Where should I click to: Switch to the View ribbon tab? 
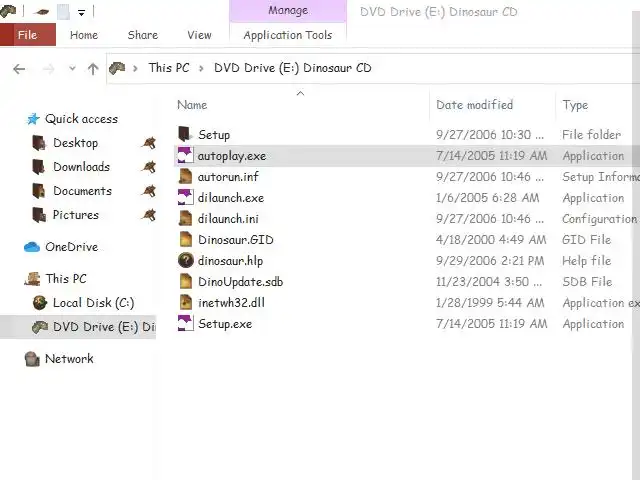point(199,35)
